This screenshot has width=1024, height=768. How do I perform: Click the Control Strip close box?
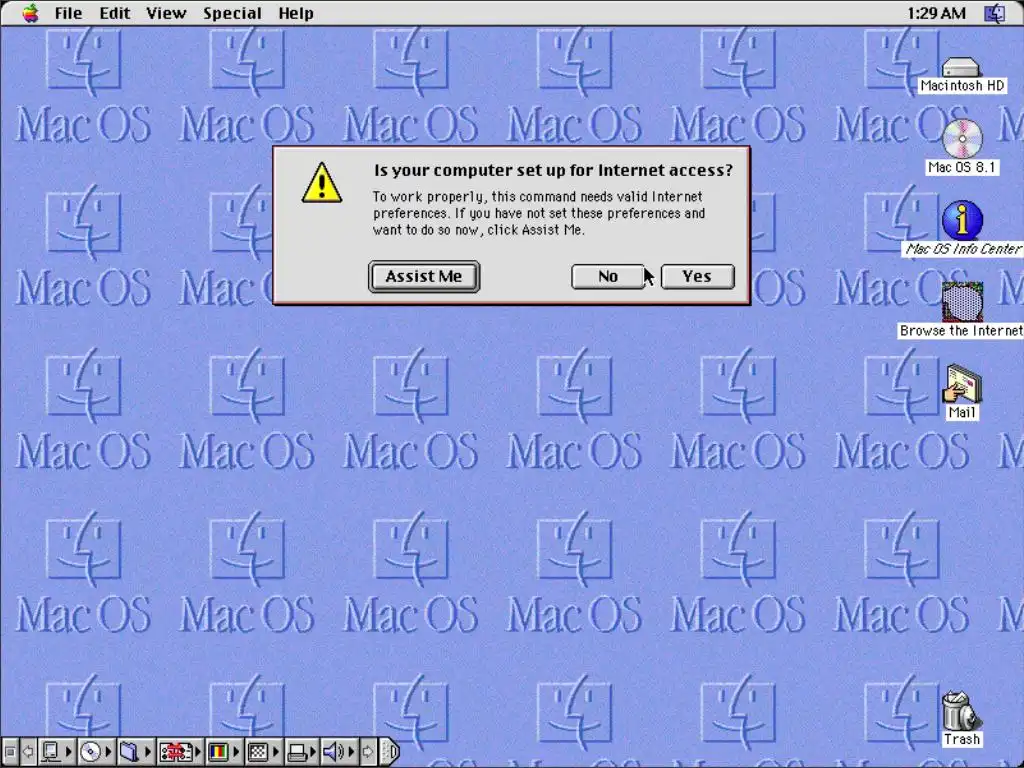pyautogui.click(x=10, y=752)
